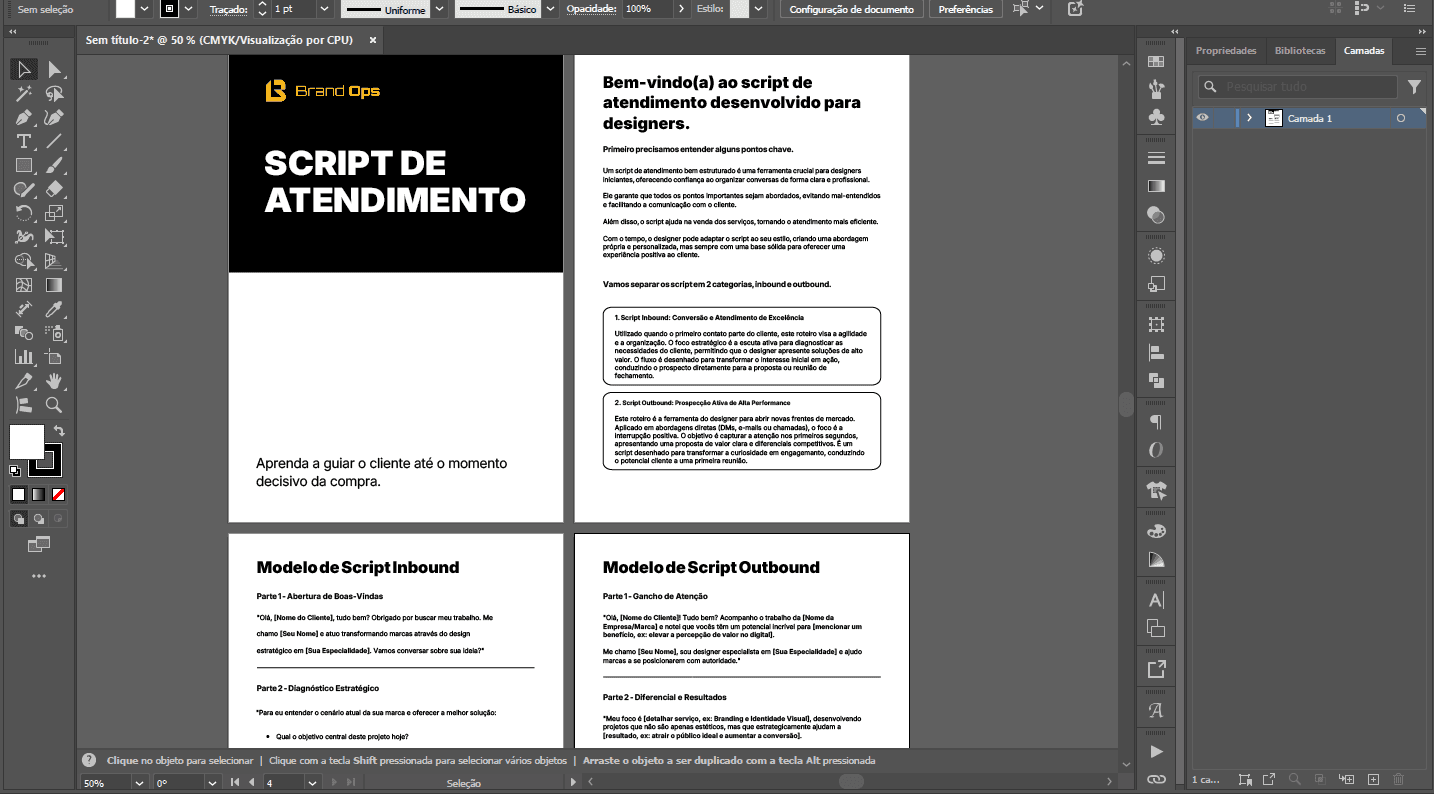Hide Camada 1 with its eye toggle
This screenshot has width=1434, height=794.
1203,117
